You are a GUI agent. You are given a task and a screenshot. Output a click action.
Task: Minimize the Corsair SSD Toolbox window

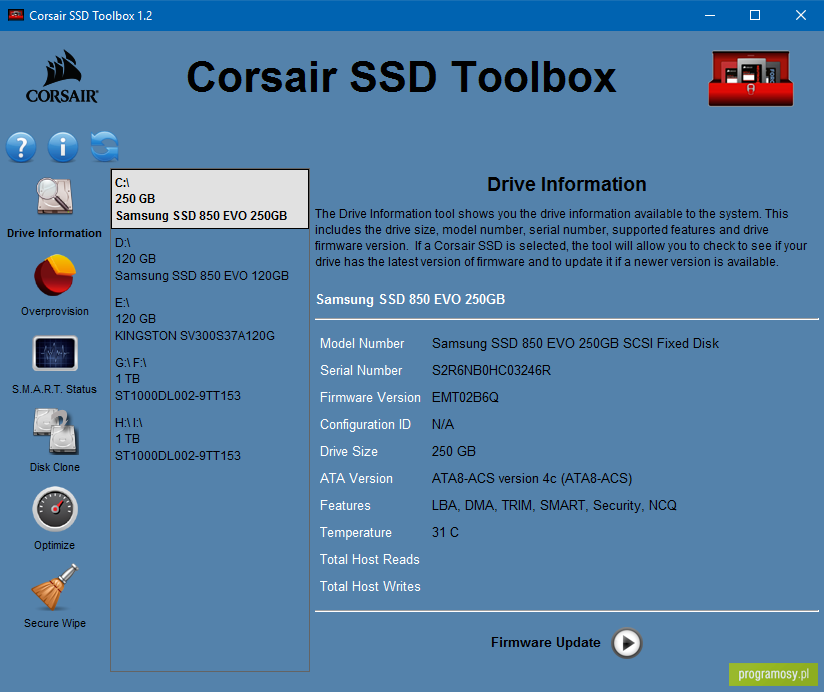click(x=710, y=15)
